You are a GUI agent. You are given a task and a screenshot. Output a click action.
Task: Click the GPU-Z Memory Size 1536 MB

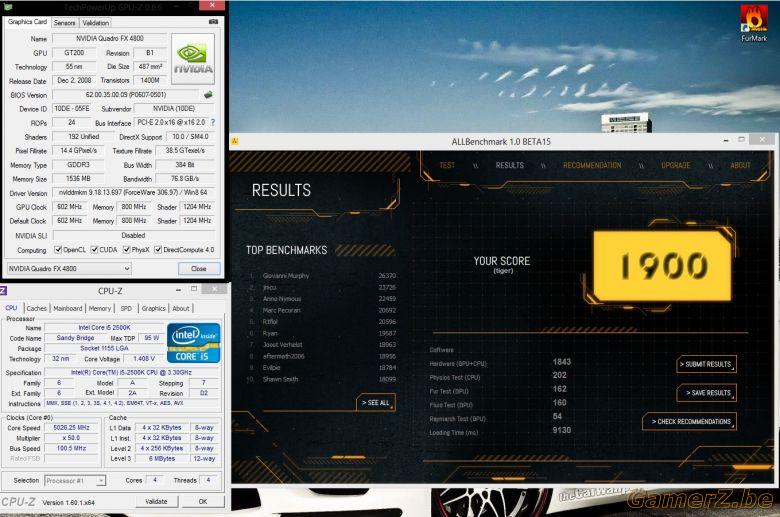[78, 178]
